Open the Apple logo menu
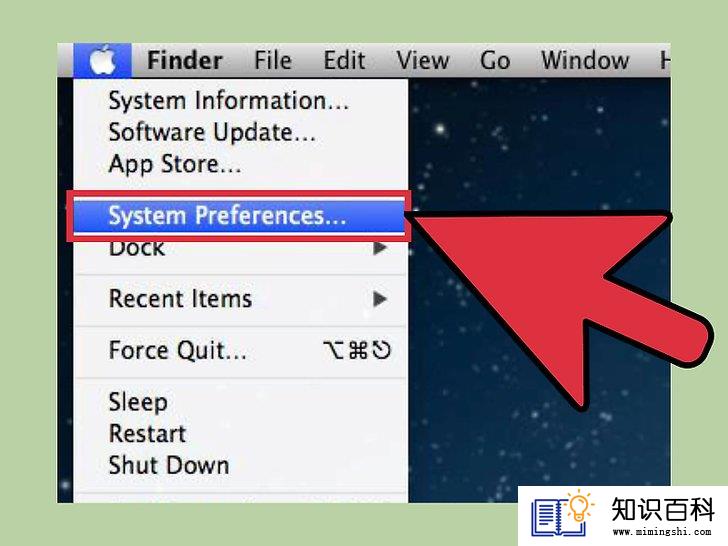728x546 pixels. click(x=102, y=60)
